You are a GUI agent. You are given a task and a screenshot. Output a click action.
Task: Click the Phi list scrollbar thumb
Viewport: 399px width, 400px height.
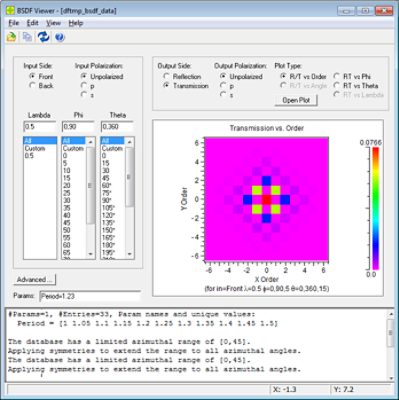91,185
